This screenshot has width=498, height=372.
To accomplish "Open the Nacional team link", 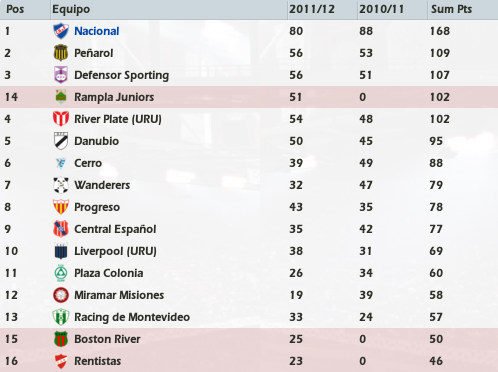I will point(96,31).
